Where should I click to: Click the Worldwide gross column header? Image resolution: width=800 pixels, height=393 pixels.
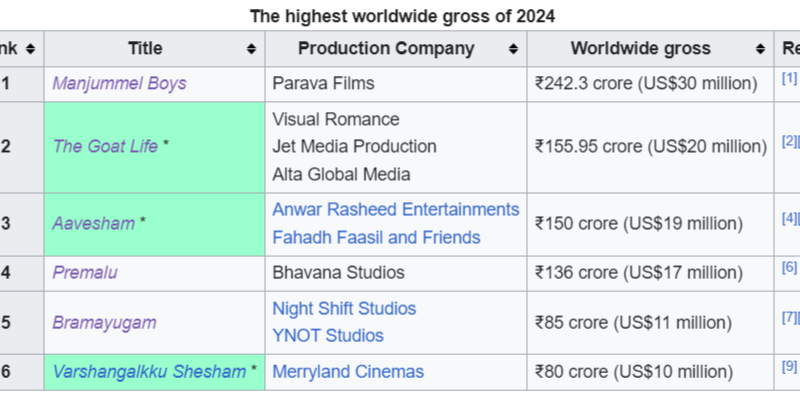pos(651,48)
